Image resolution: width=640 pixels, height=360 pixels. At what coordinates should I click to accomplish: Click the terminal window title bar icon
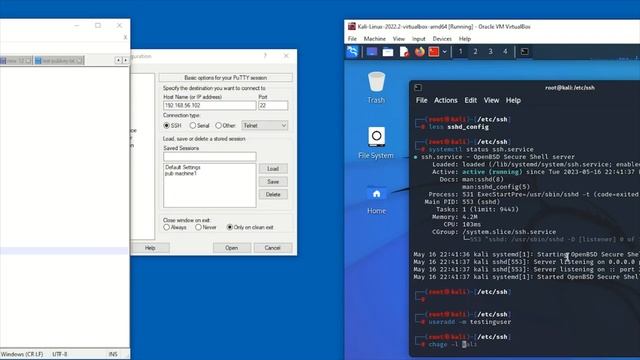tap(418, 87)
